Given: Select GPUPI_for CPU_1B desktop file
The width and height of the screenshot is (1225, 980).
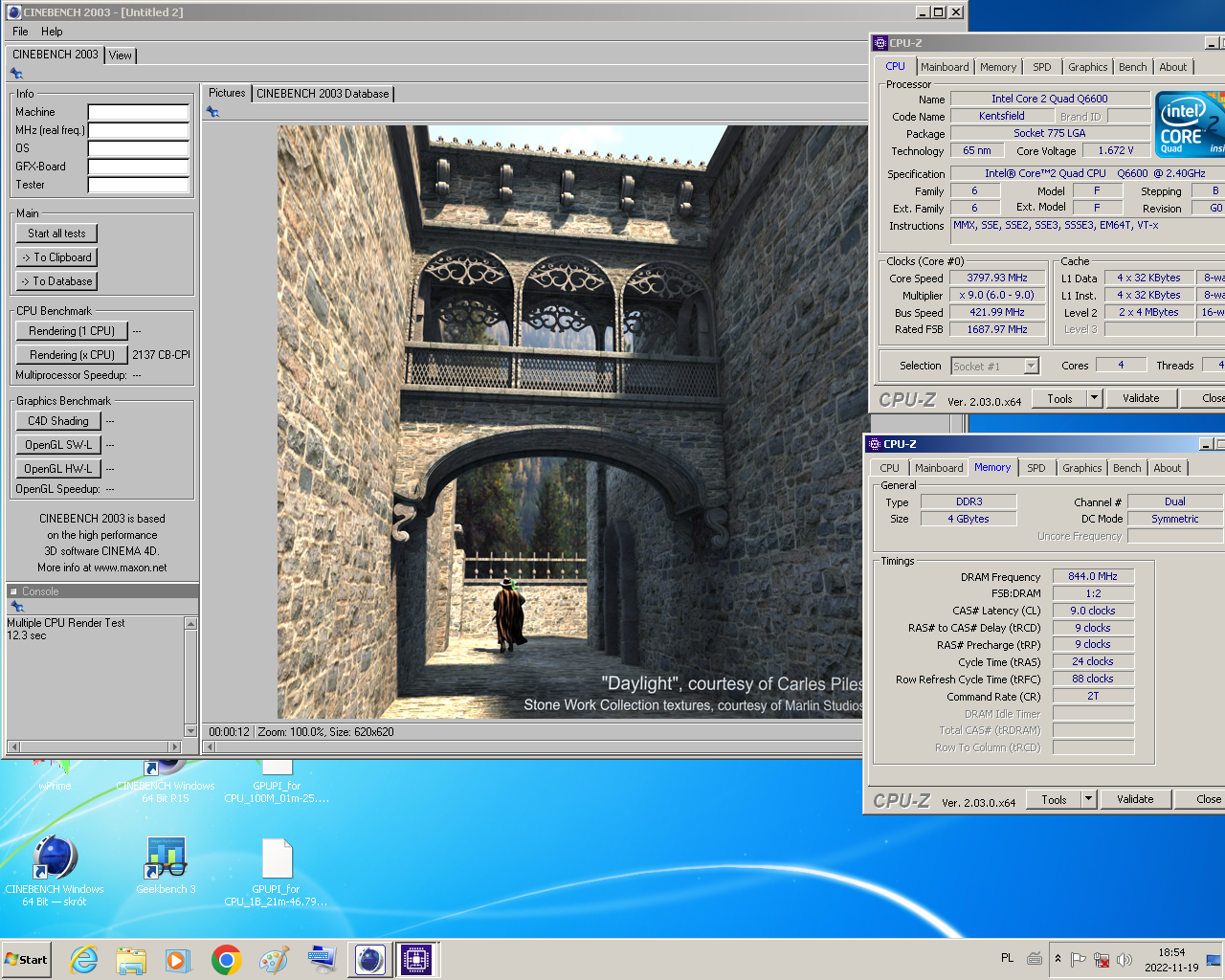Looking at the screenshot, I should [x=277, y=871].
